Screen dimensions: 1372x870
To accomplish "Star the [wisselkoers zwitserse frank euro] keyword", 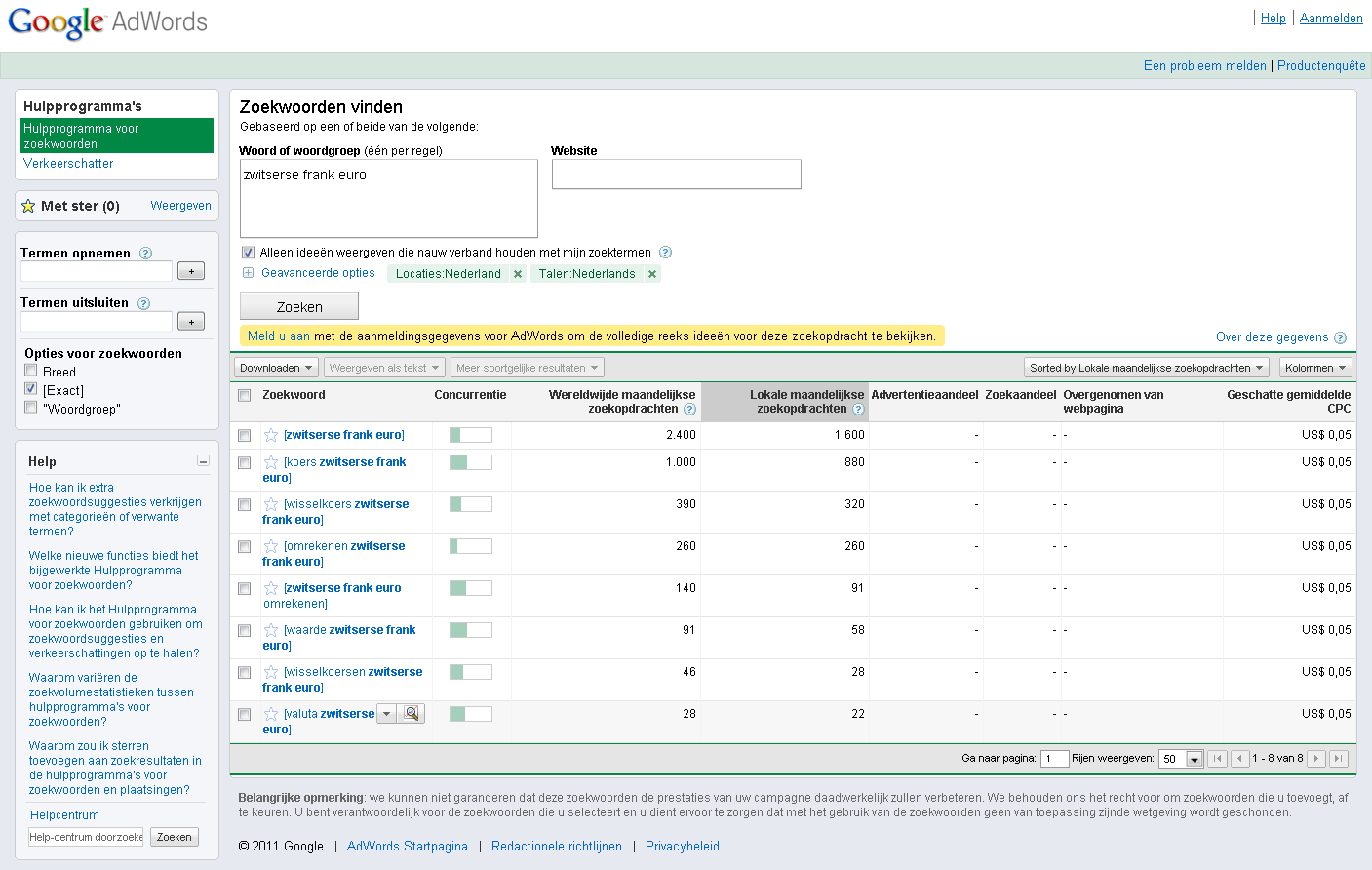I will point(271,504).
